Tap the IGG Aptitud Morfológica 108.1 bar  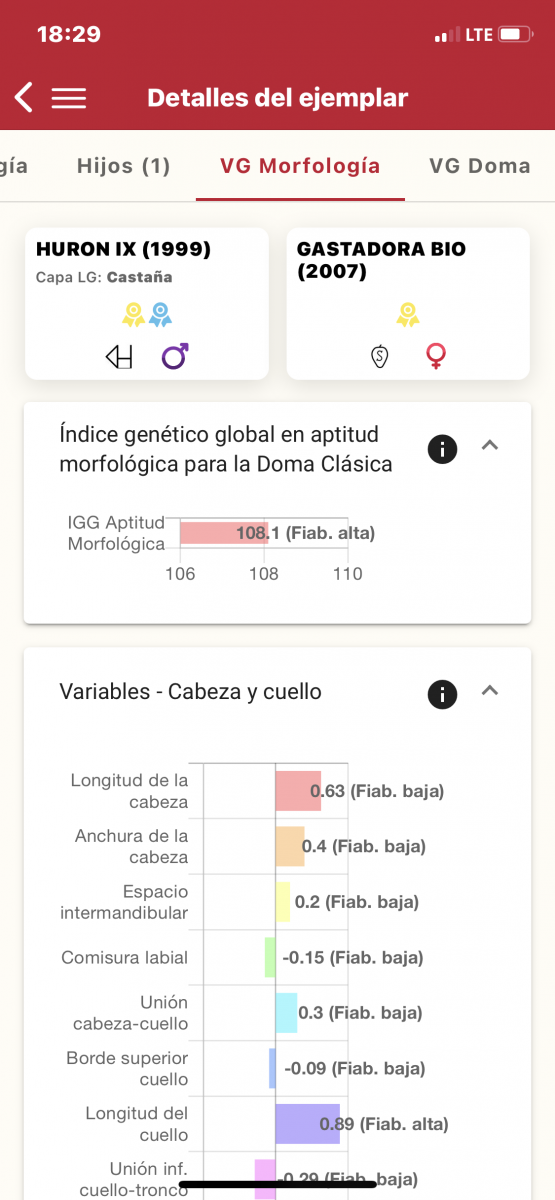[x=224, y=533]
